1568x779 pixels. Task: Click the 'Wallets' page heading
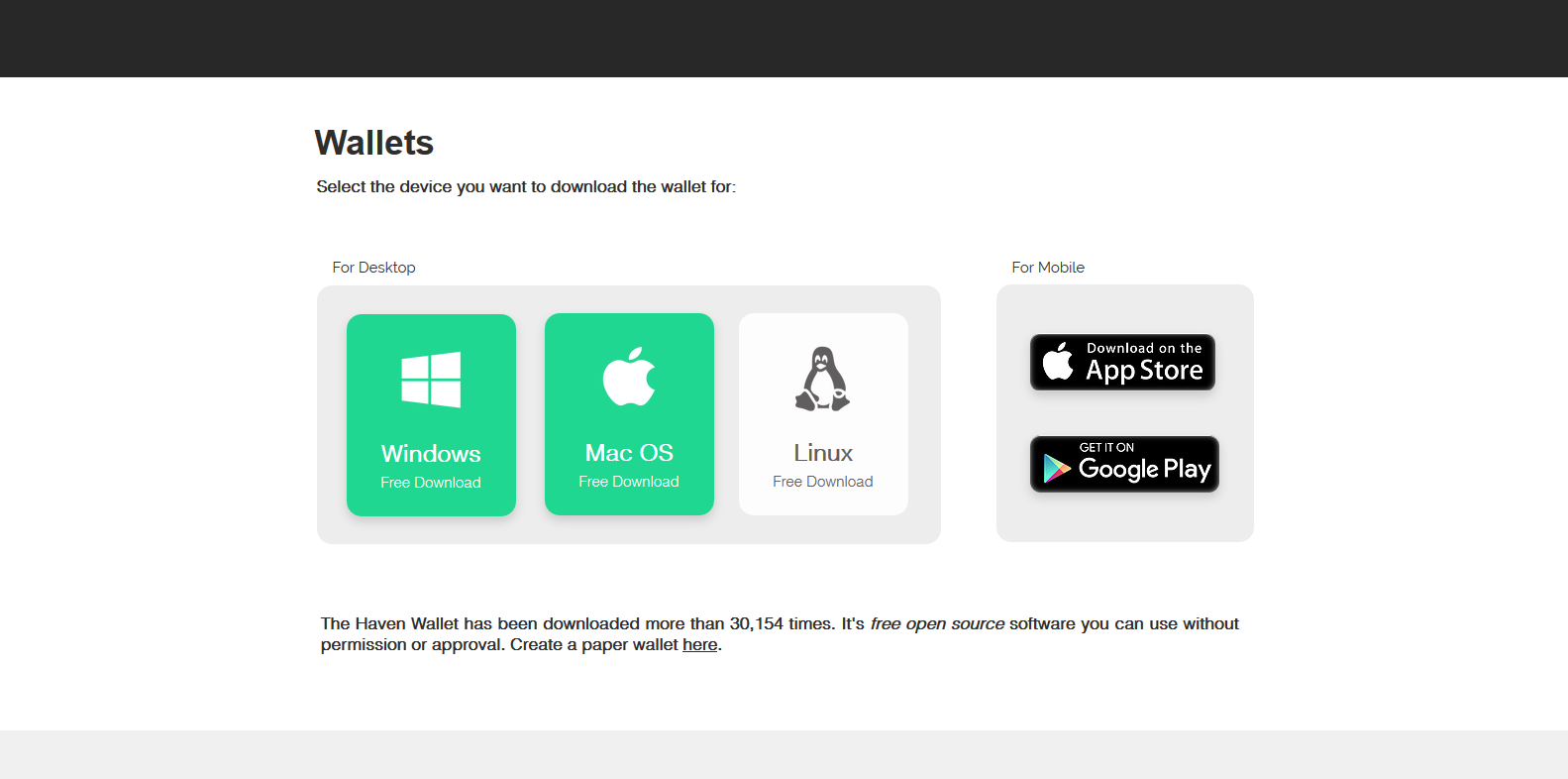pyautogui.click(x=374, y=143)
